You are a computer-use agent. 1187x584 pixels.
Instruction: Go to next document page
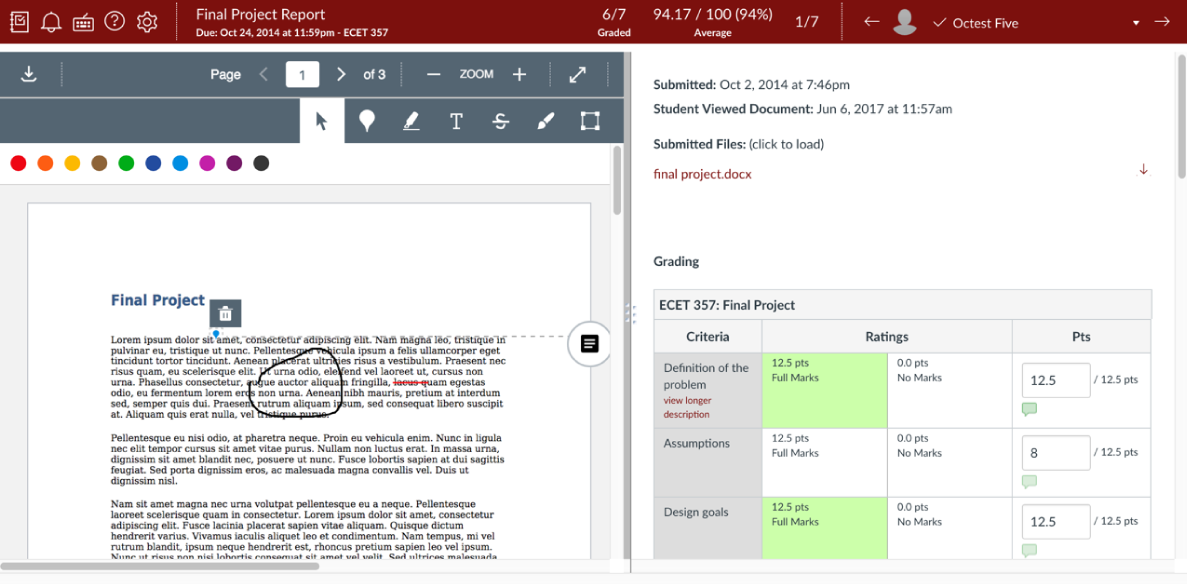pyautogui.click(x=341, y=74)
